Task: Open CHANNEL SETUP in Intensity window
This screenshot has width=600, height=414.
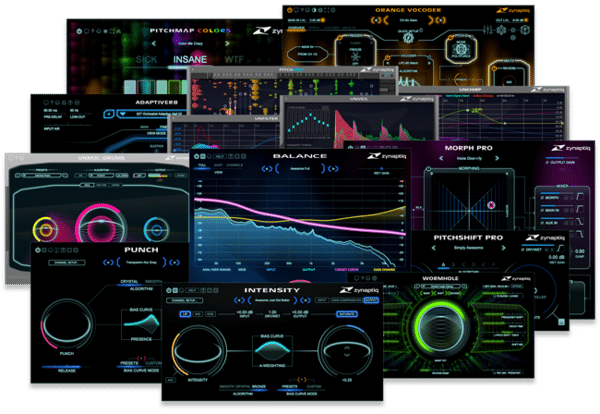Action: [184, 300]
